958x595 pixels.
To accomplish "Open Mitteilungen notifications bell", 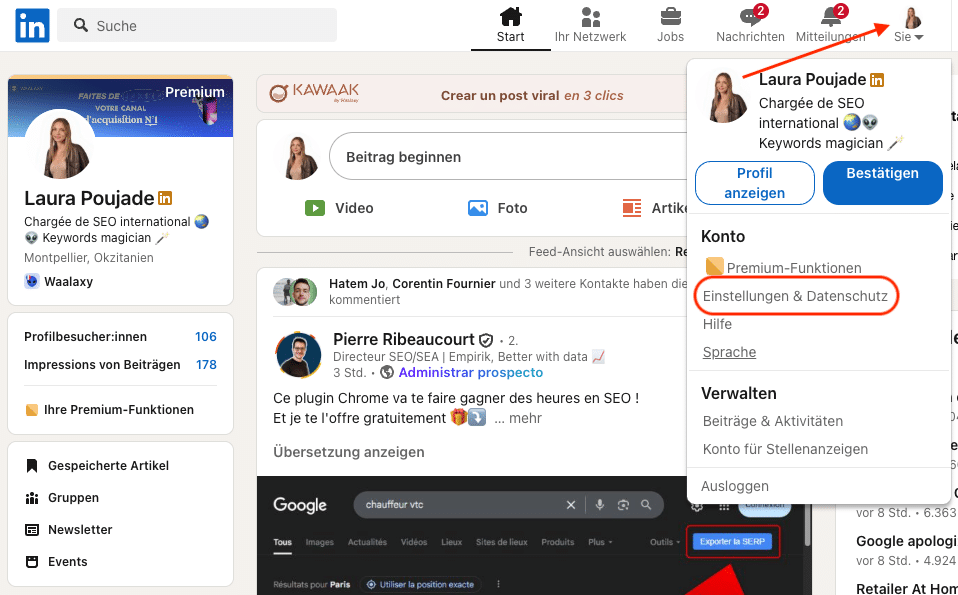I will [830, 25].
